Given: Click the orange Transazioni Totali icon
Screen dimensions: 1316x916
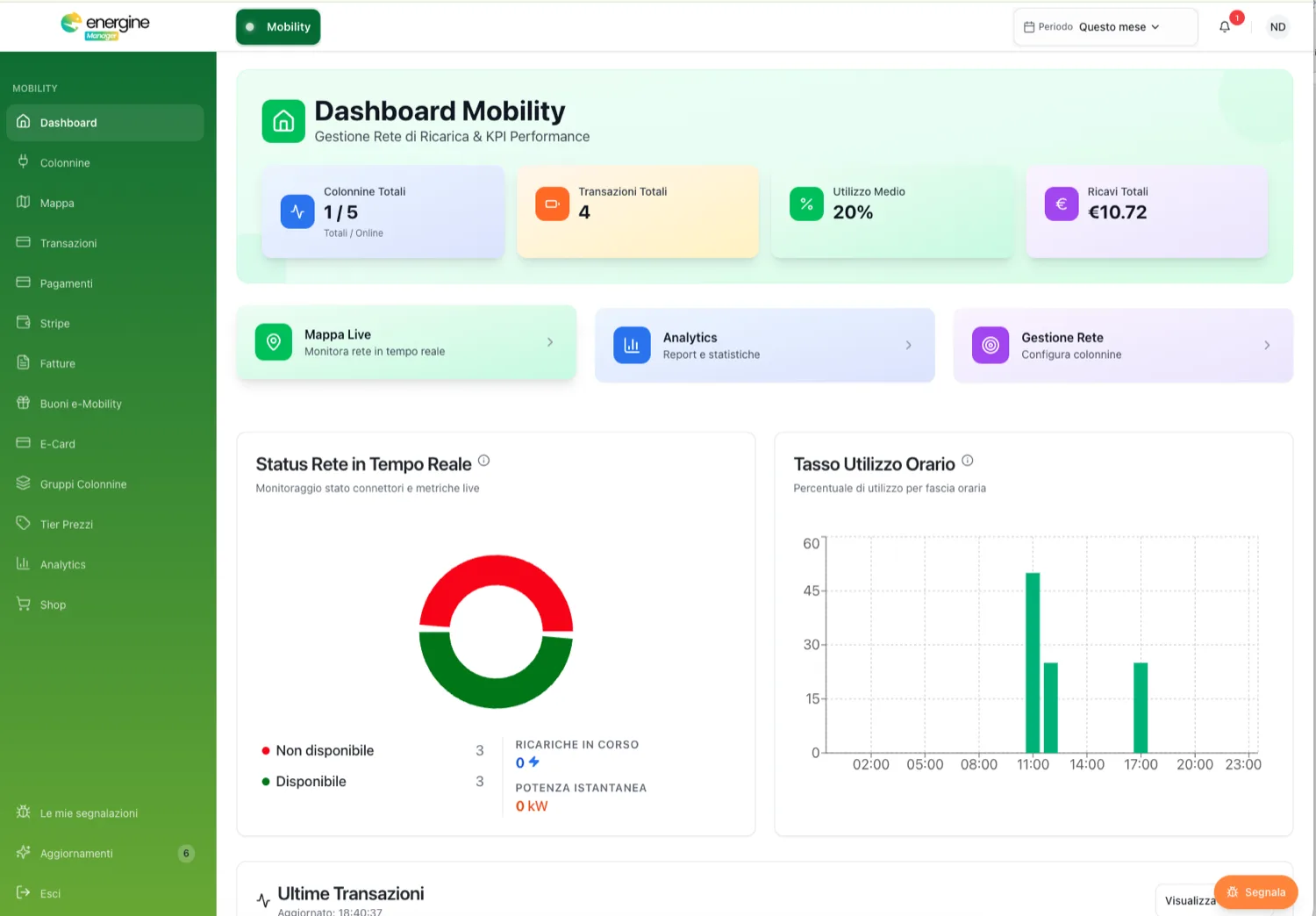Looking at the screenshot, I should (552, 204).
